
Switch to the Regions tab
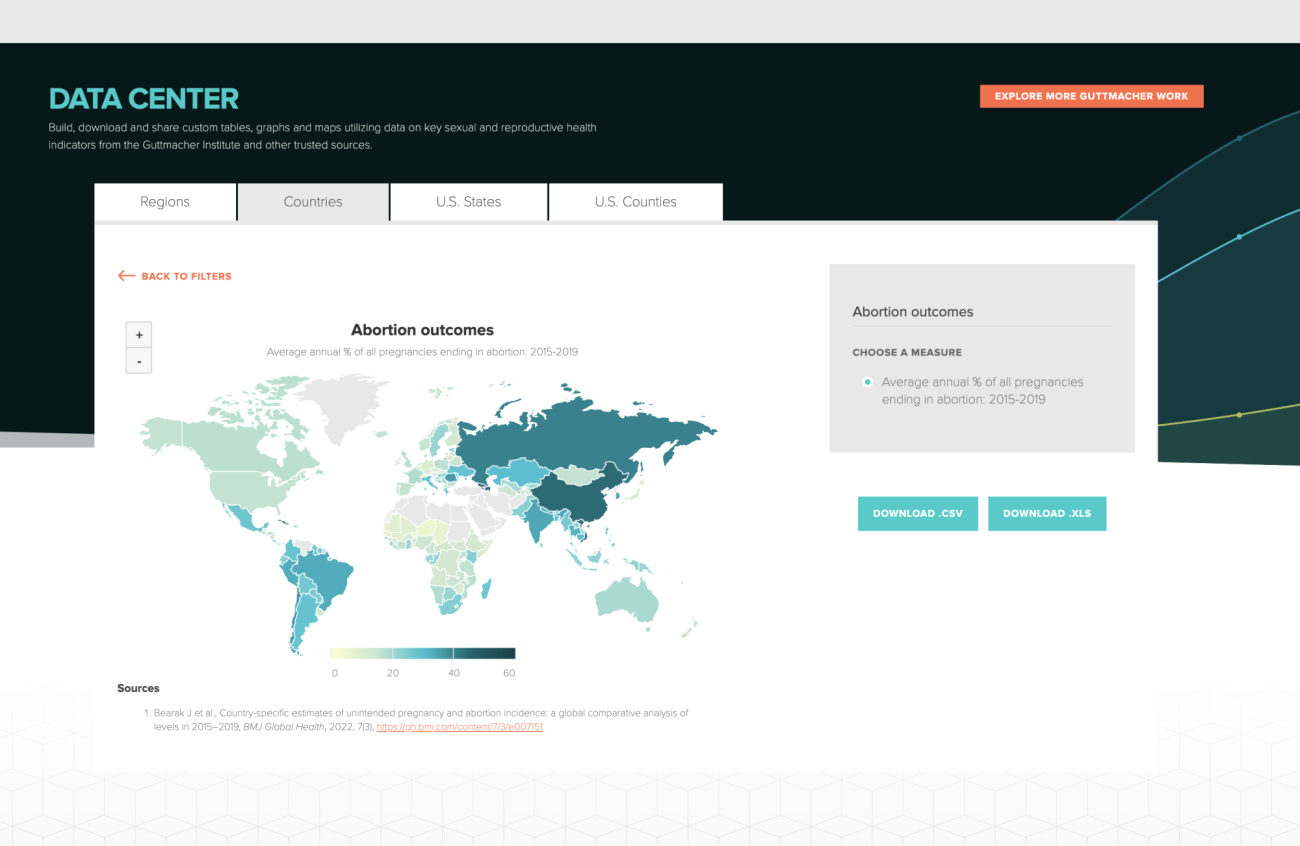165,202
